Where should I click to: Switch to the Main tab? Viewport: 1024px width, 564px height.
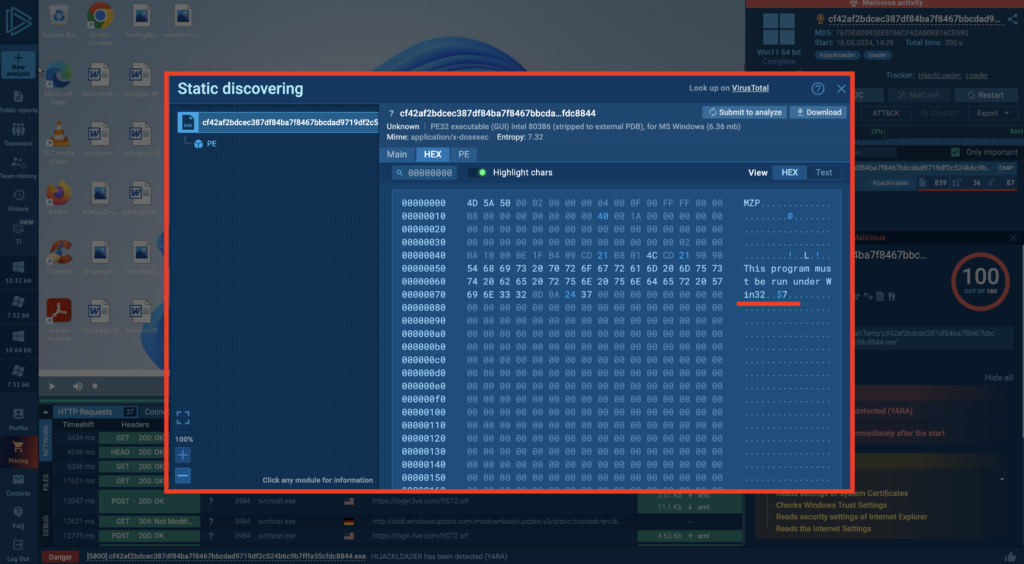pyautogui.click(x=397, y=155)
